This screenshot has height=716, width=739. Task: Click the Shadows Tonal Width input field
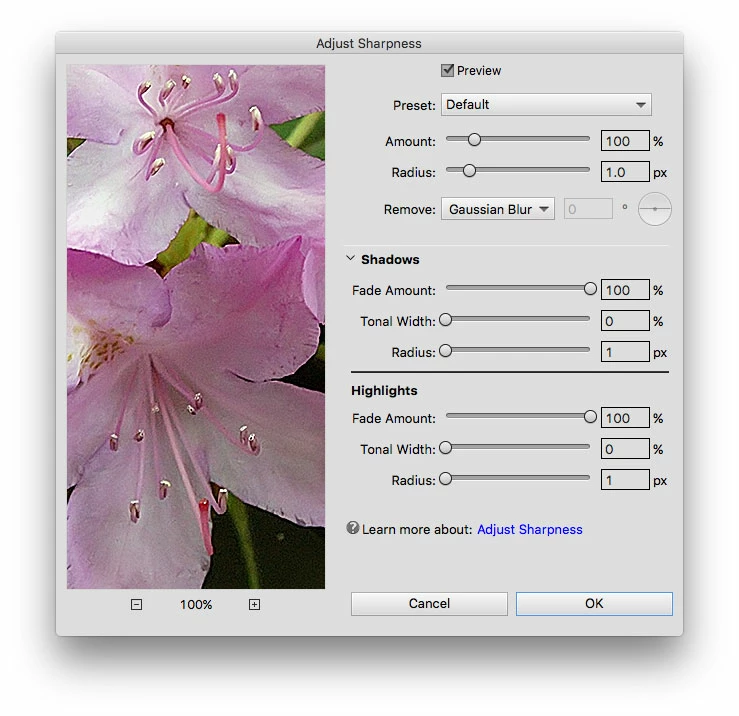pyautogui.click(x=625, y=321)
